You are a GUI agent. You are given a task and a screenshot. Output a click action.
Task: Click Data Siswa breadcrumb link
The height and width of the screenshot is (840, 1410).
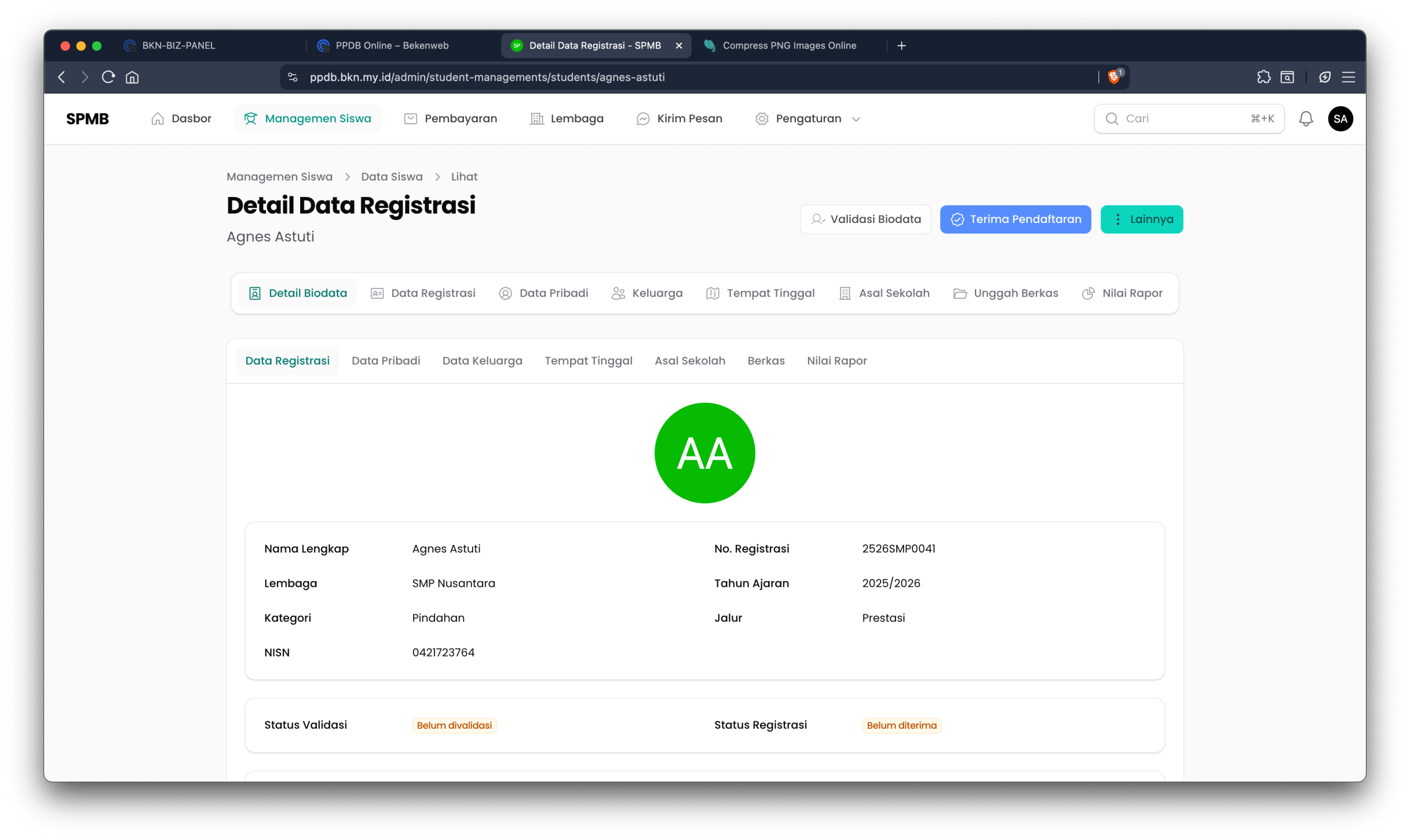(x=391, y=177)
